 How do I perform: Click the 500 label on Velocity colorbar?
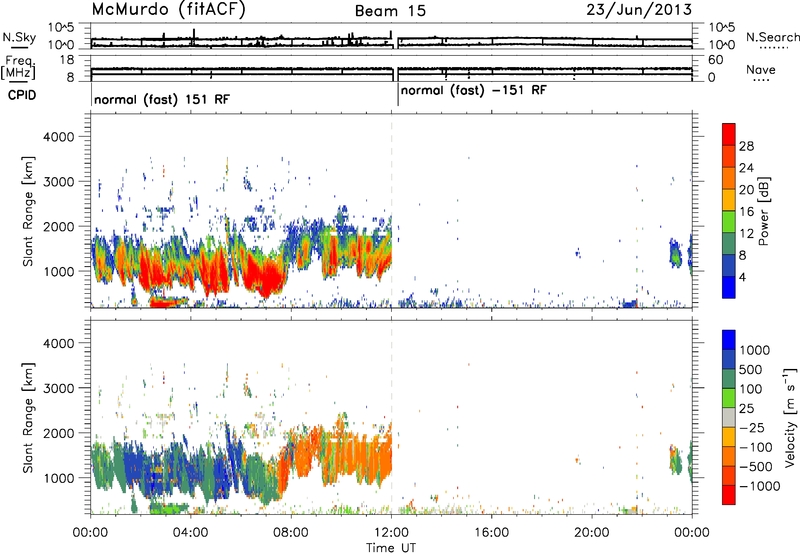[x=751, y=369]
